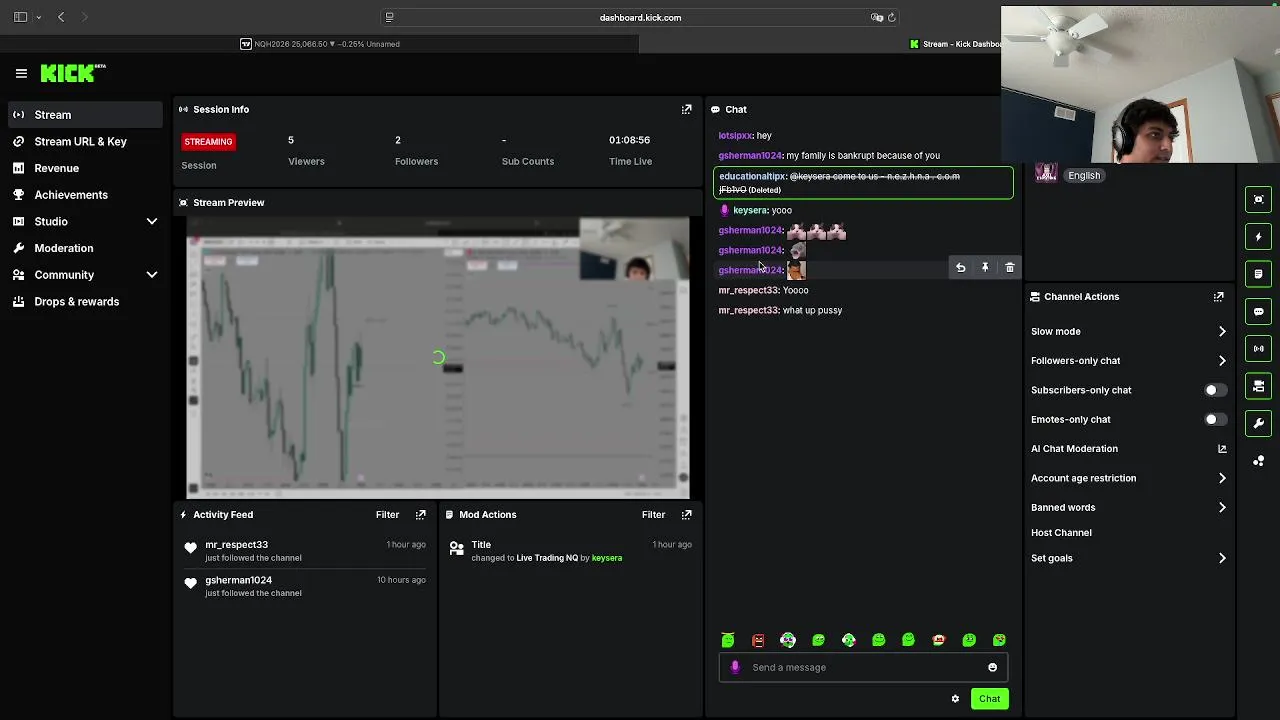This screenshot has width=1280, height=720.
Task: Open the hamburger menu beside the Kick logo
Action: (x=21, y=73)
